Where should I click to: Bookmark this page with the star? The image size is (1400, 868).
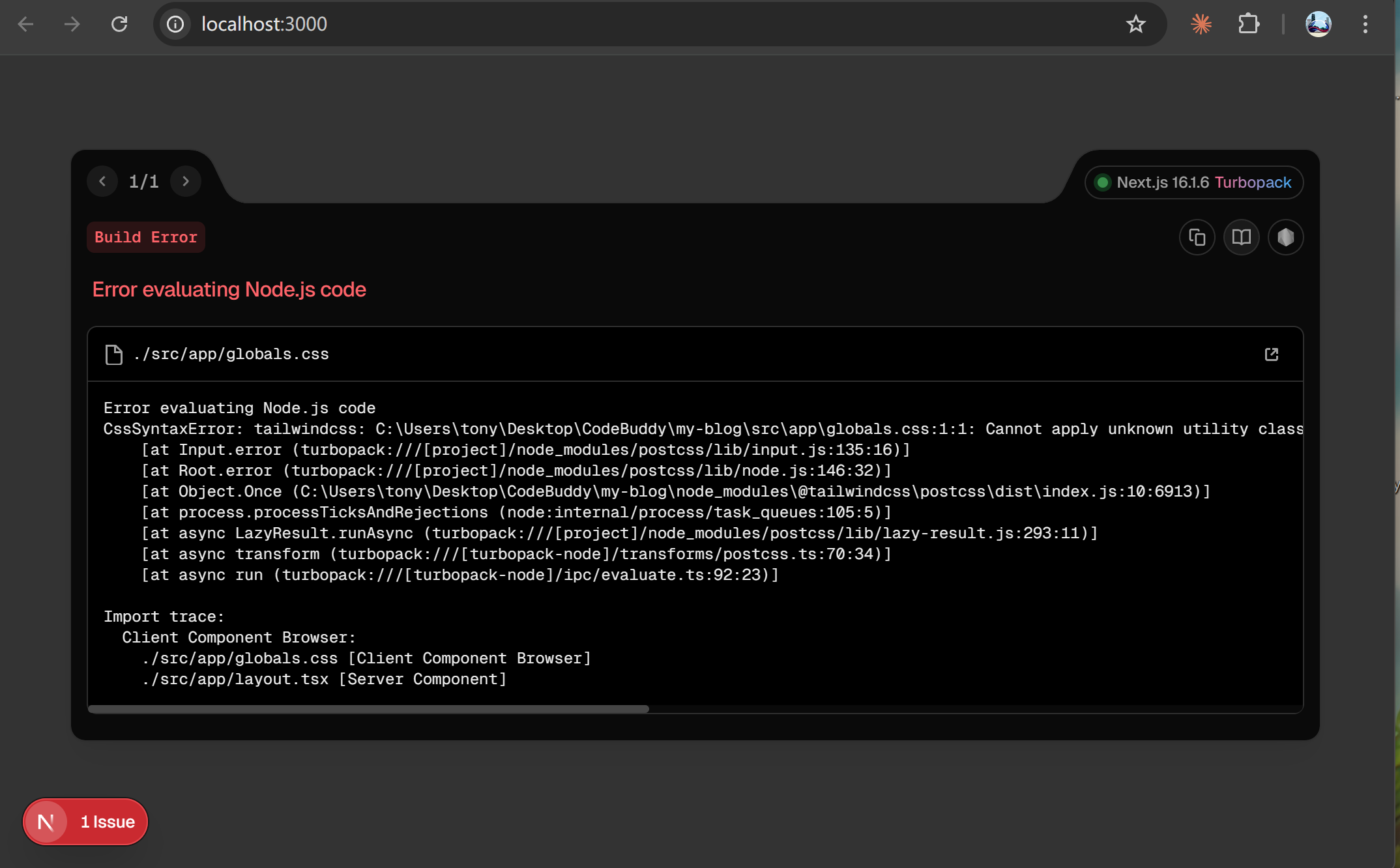pos(1135,25)
